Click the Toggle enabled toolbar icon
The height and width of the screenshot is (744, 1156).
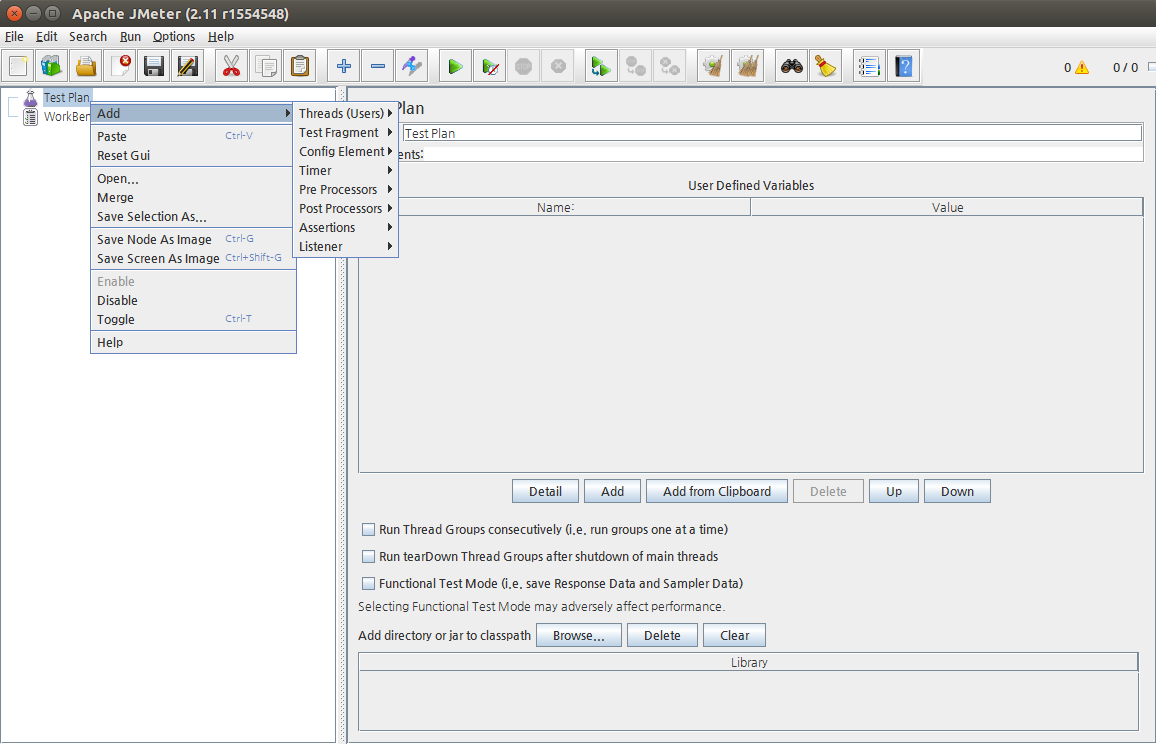[411, 66]
